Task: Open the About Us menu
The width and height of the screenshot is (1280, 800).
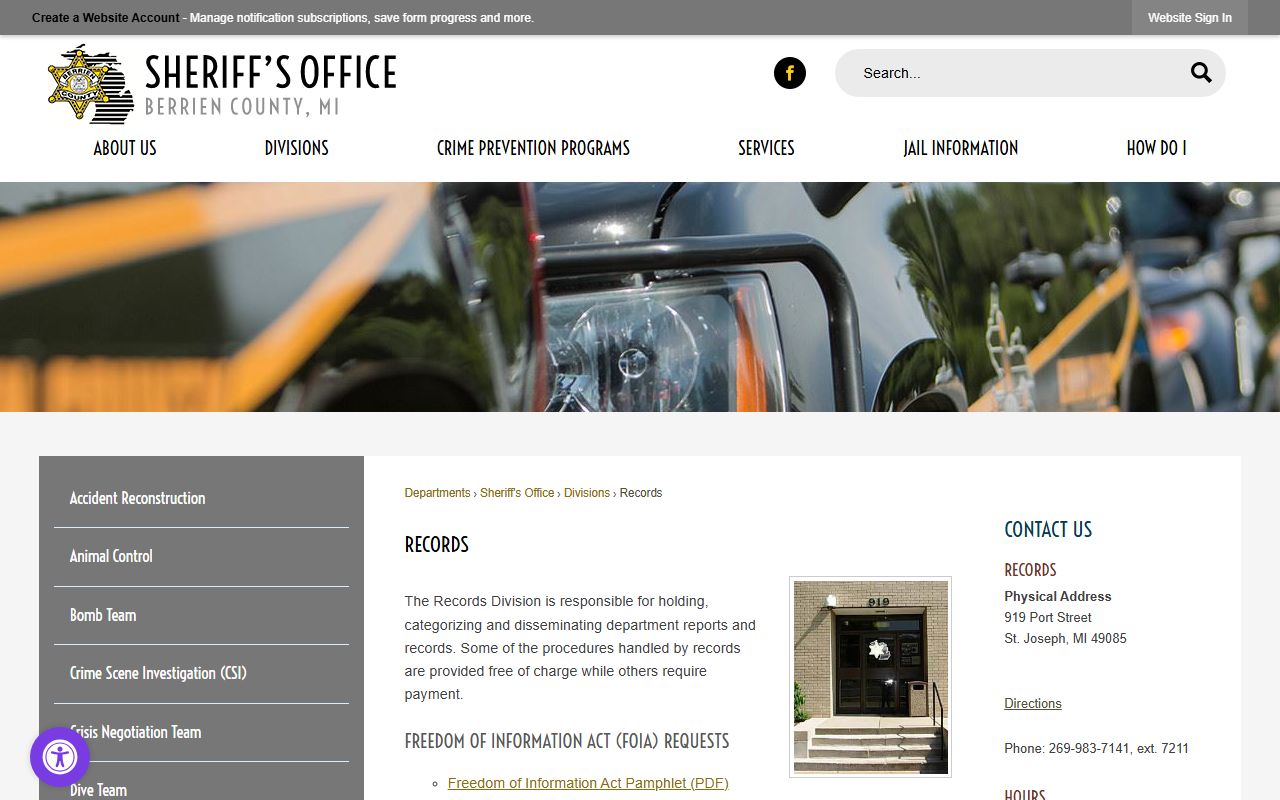Action: (x=125, y=148)
